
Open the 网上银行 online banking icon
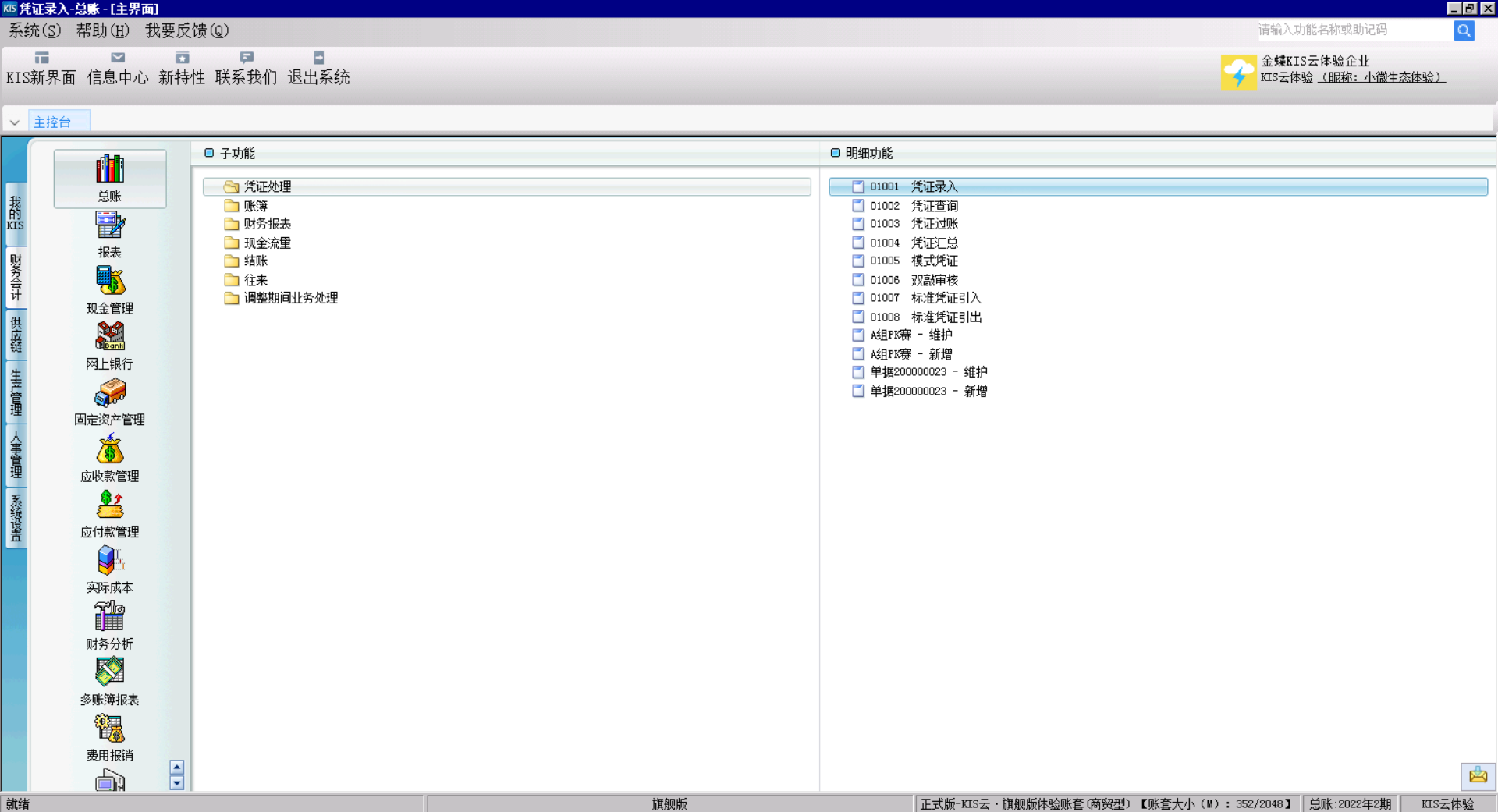pyautogui.click(x=110, y=337)
